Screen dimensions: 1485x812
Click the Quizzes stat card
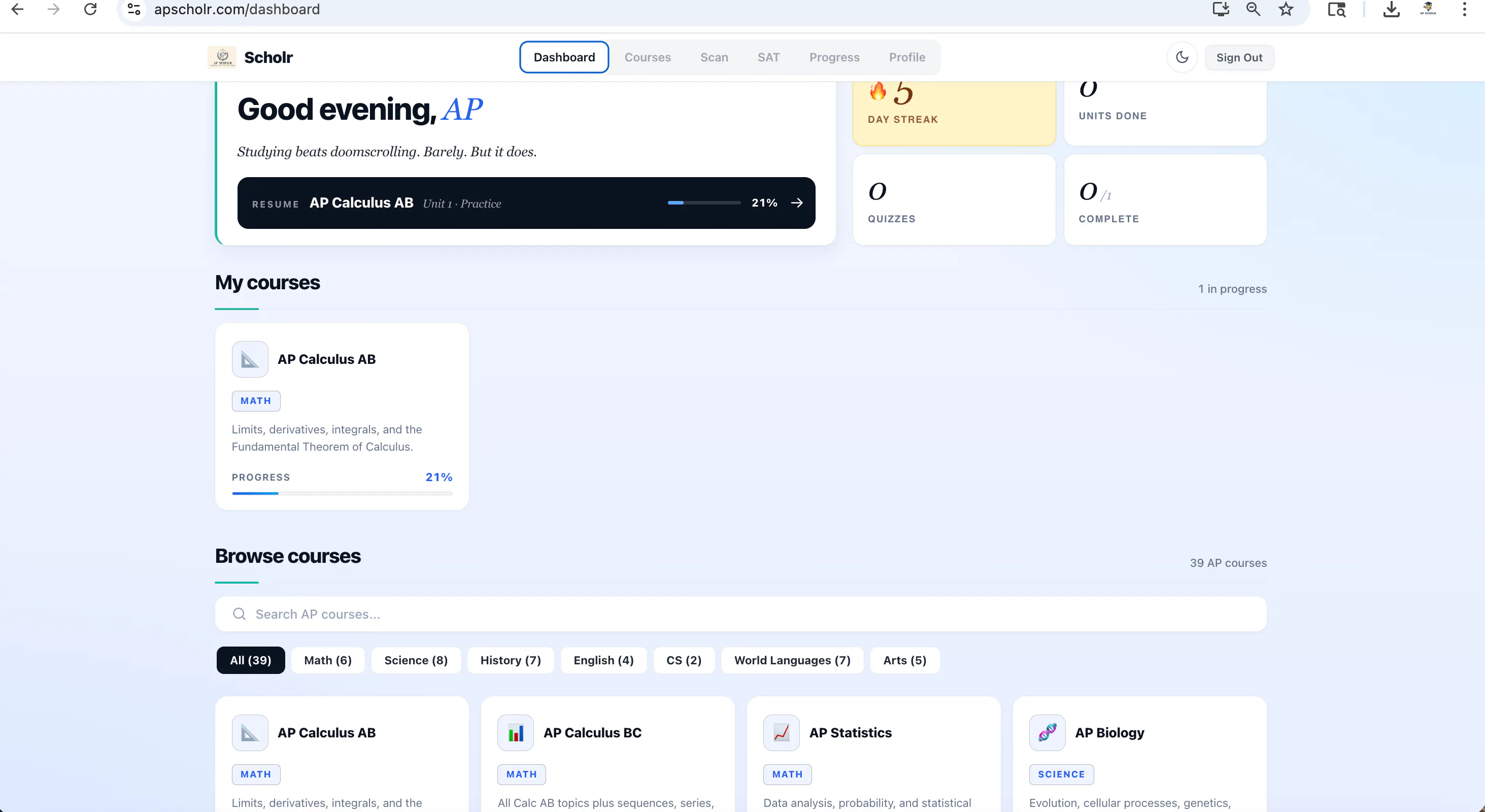coord(954,199)
